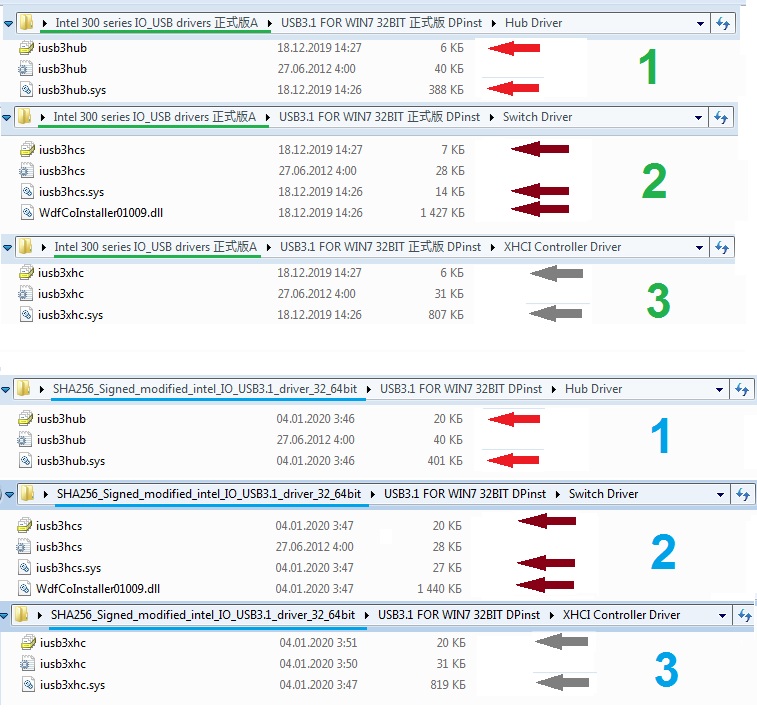Click Switch Driver breadcrumb in SHA256 address bar
The height and width of the screenshot is (713, 757).
pos(603,494)
